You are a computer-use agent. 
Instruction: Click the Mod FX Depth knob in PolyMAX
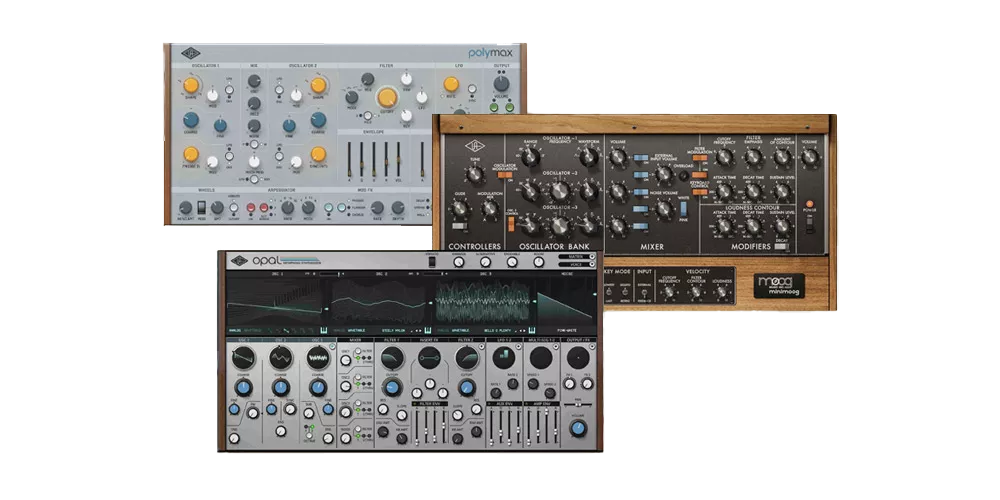tap(398, 207)
